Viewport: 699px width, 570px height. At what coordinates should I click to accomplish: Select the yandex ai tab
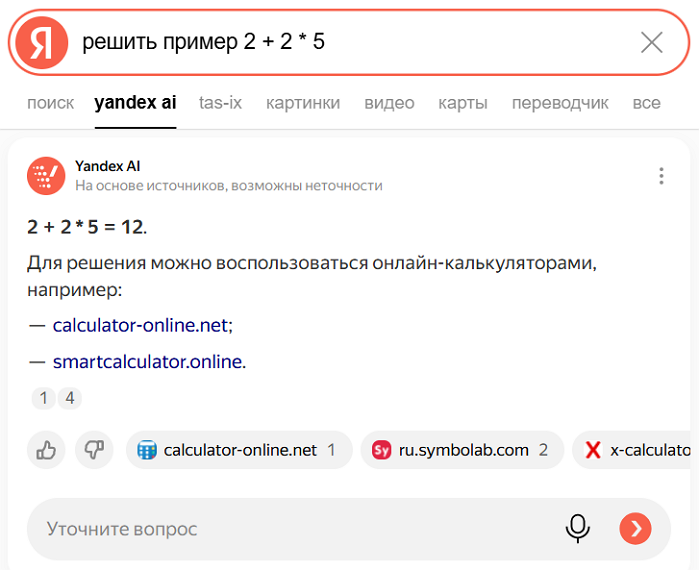(x=136, y=103)
